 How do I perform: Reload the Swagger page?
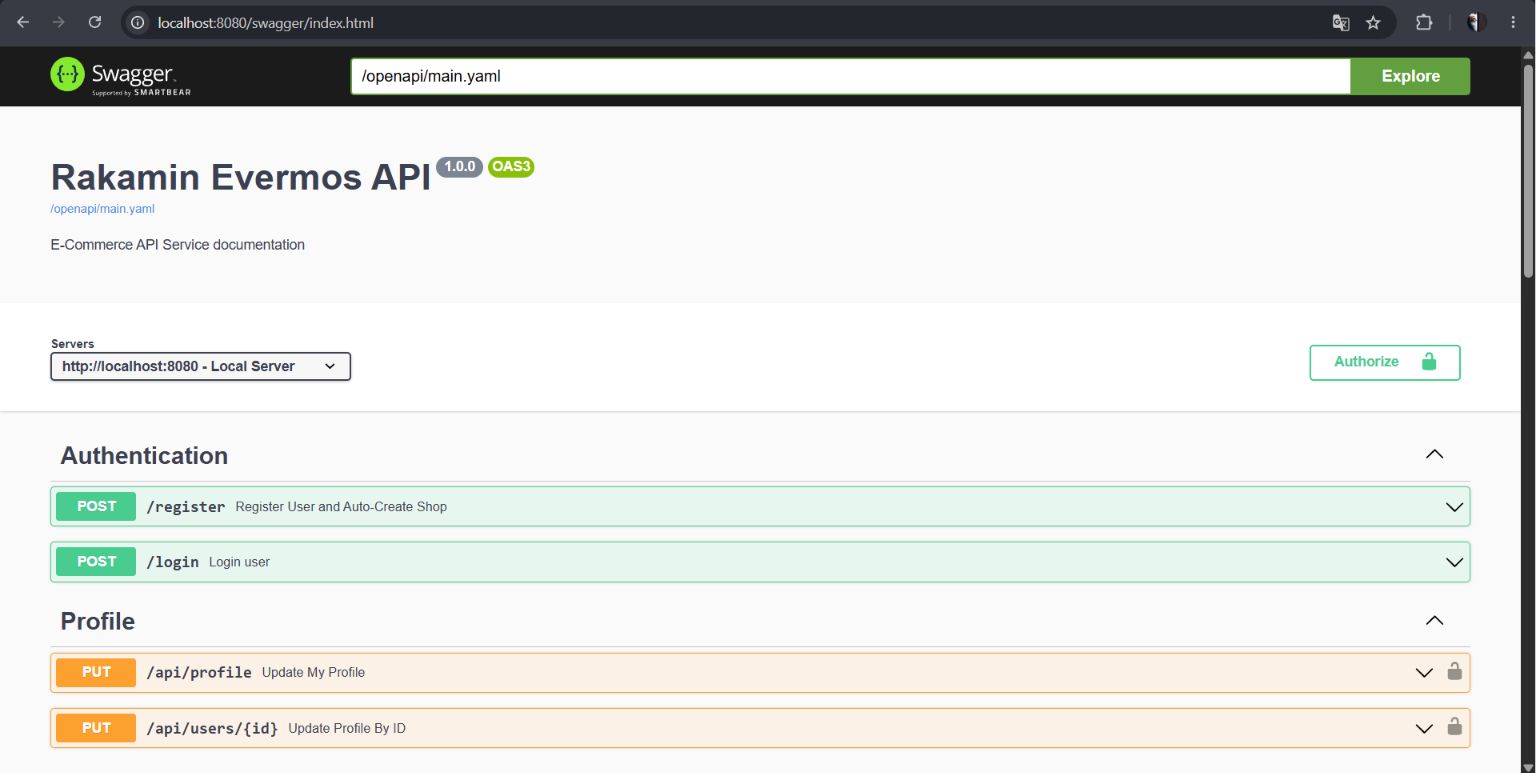click(95, 22)
